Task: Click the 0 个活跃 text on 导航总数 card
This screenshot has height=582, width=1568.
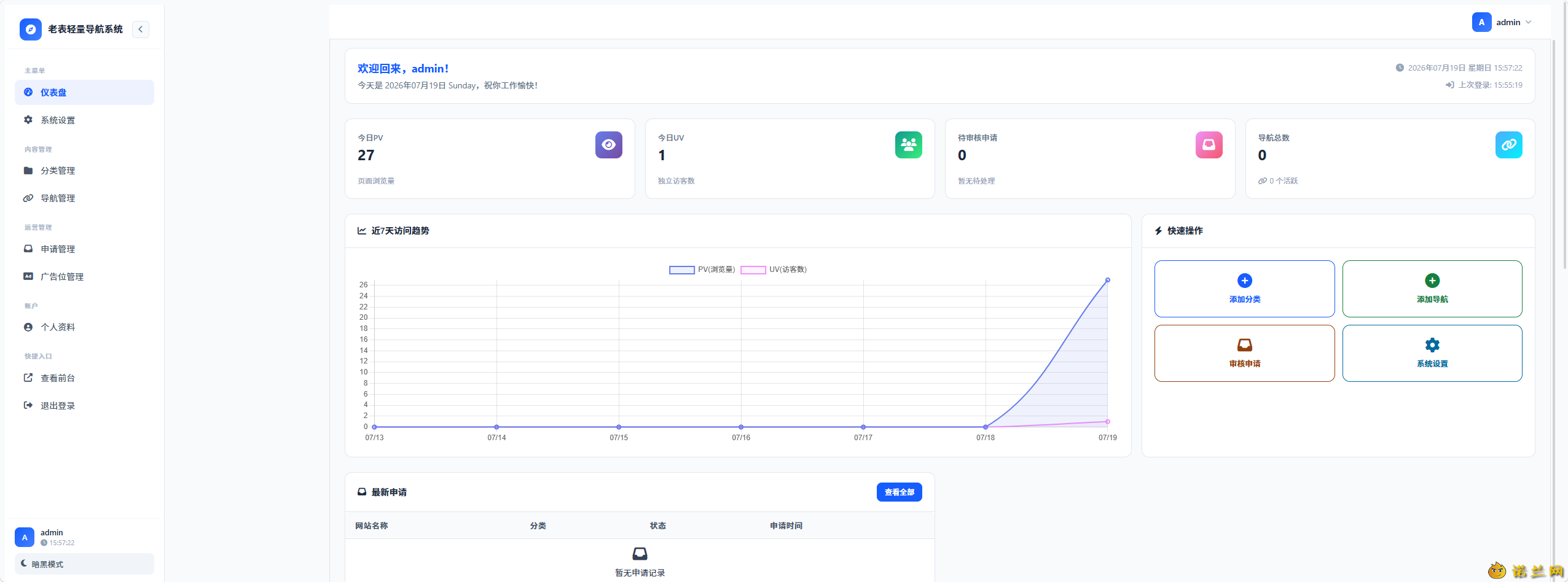Action: pyautogui.click(x=1284, y=181)
